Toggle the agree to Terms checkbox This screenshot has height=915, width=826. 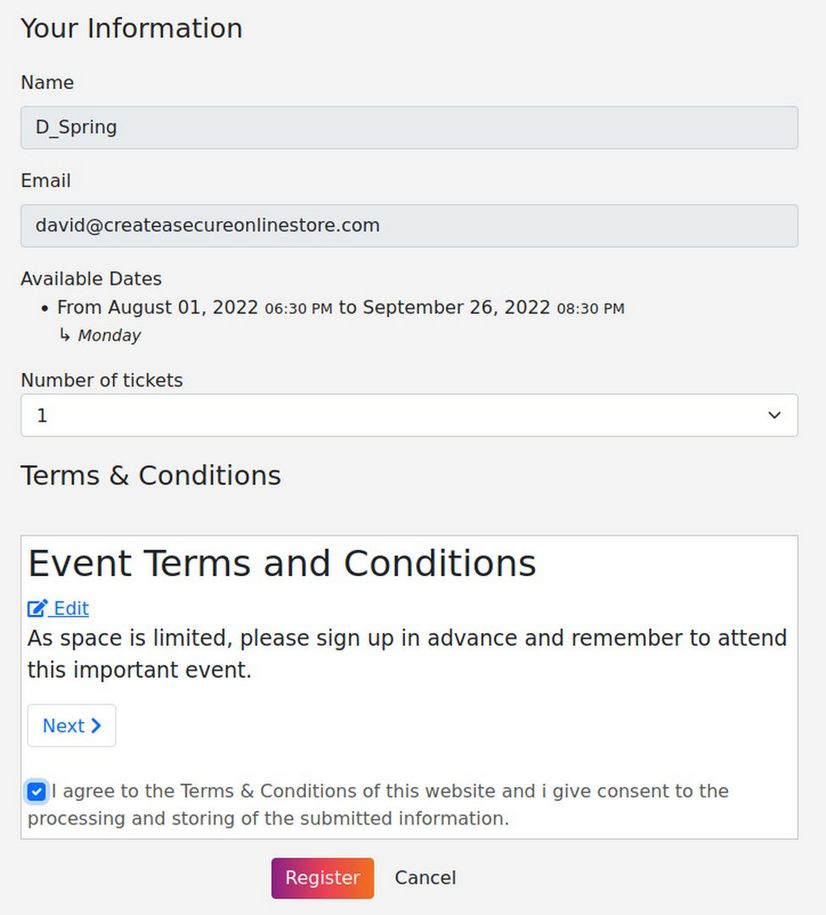37,792
